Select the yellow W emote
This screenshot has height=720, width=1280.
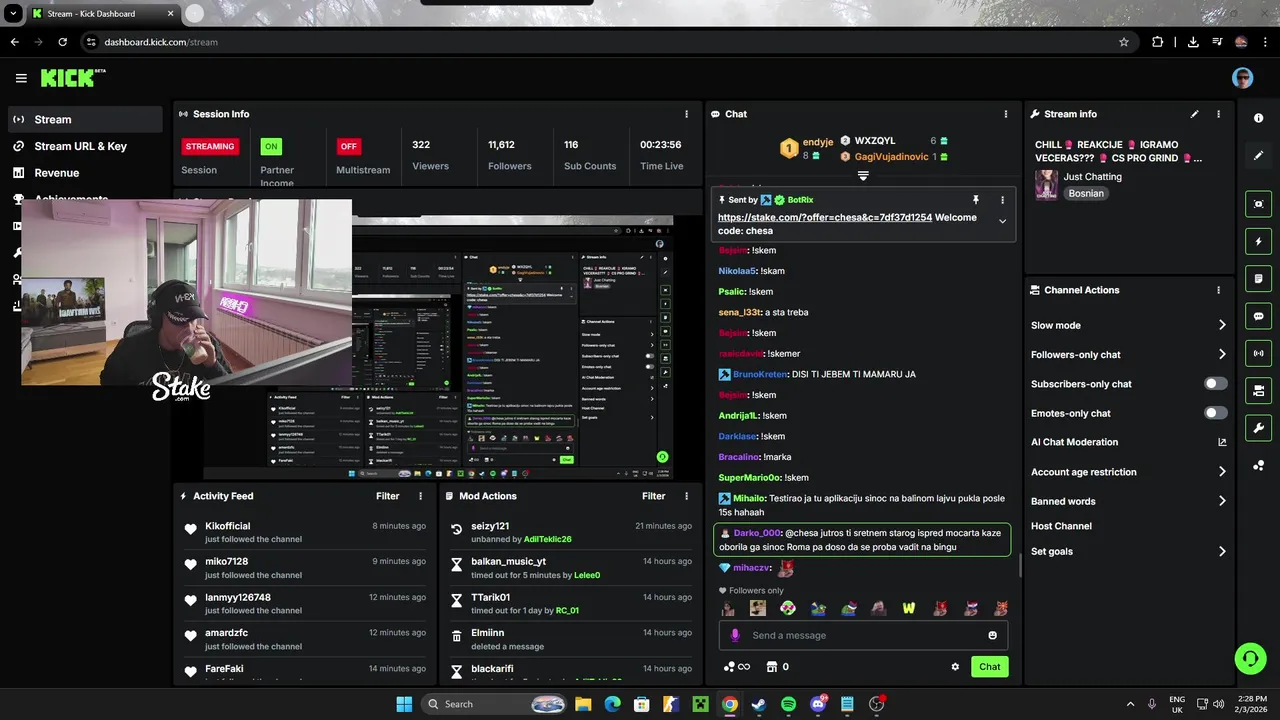(909, 608)
